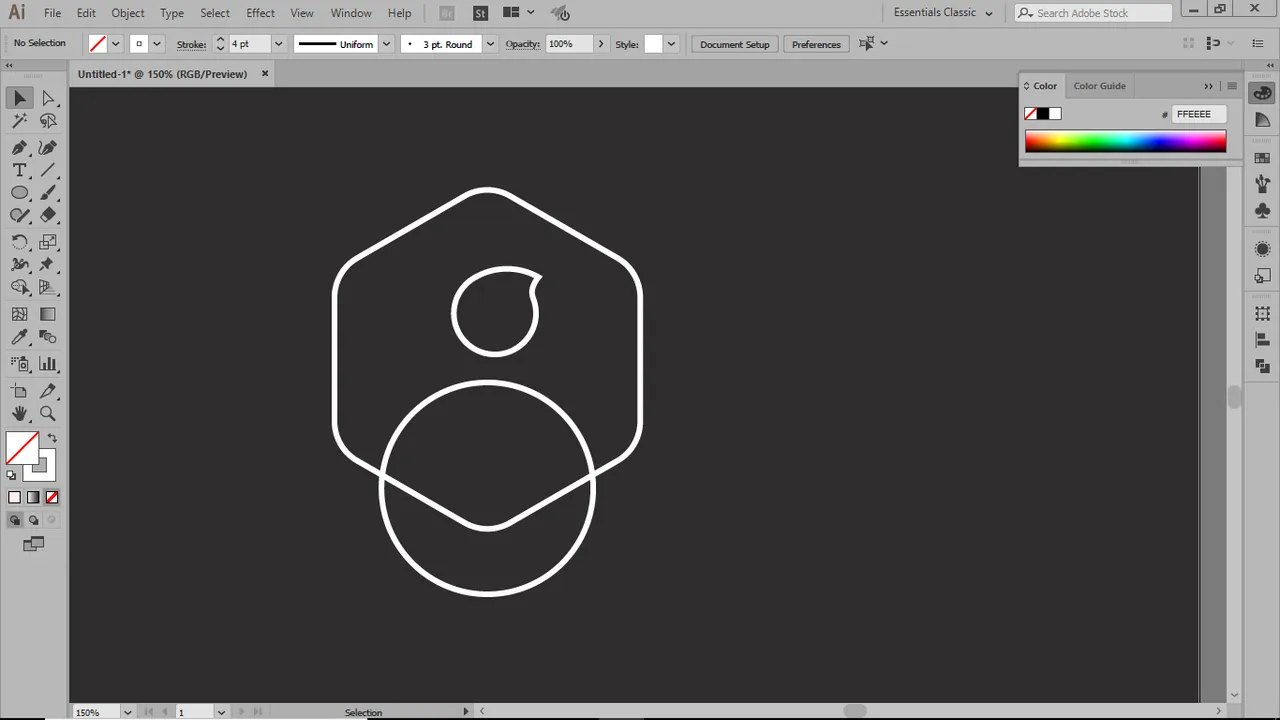Switch to Color Guide tab

[1099, 86]
